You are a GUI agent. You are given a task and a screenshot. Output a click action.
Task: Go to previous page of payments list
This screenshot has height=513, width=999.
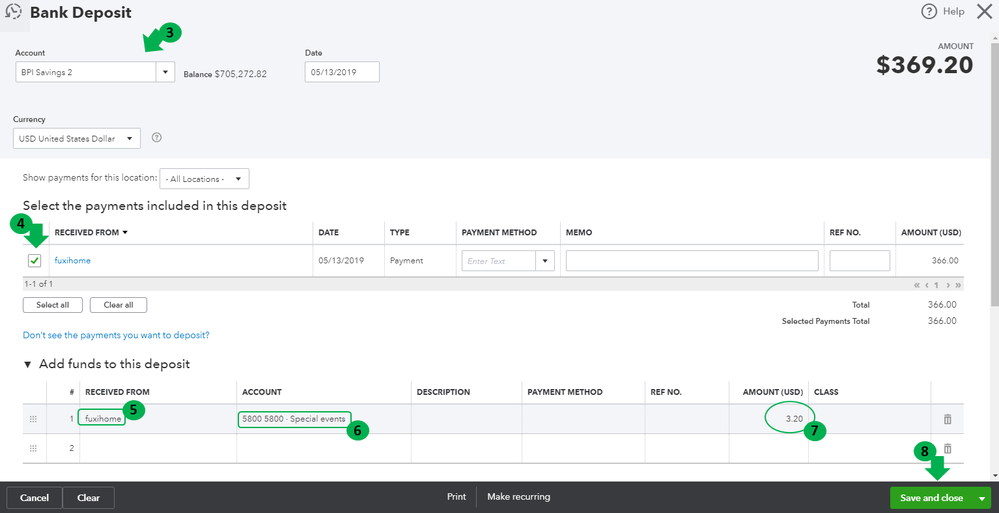927,285
